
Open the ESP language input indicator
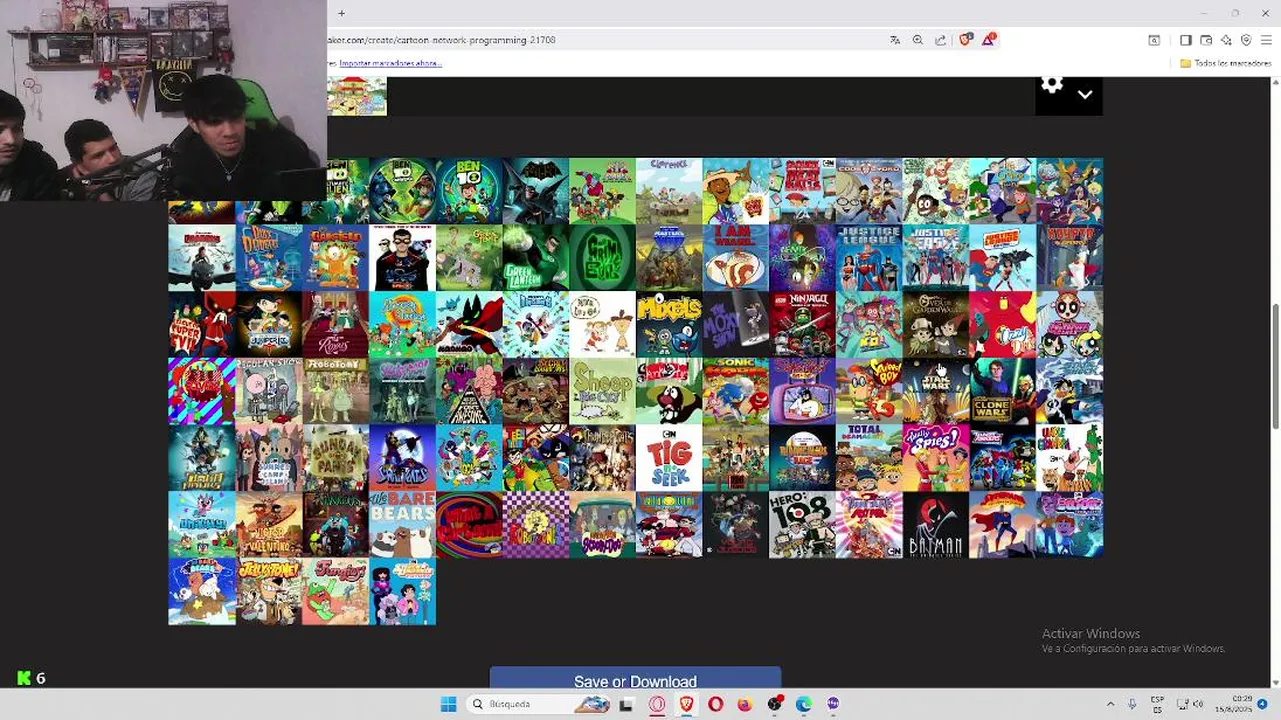point(1157,704)
